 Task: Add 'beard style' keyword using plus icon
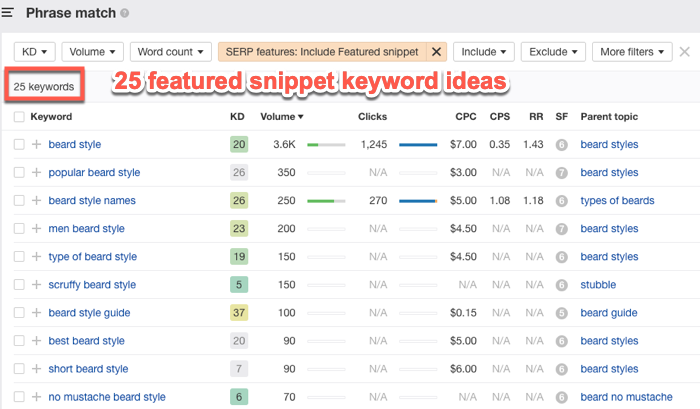tap(36, 145)
